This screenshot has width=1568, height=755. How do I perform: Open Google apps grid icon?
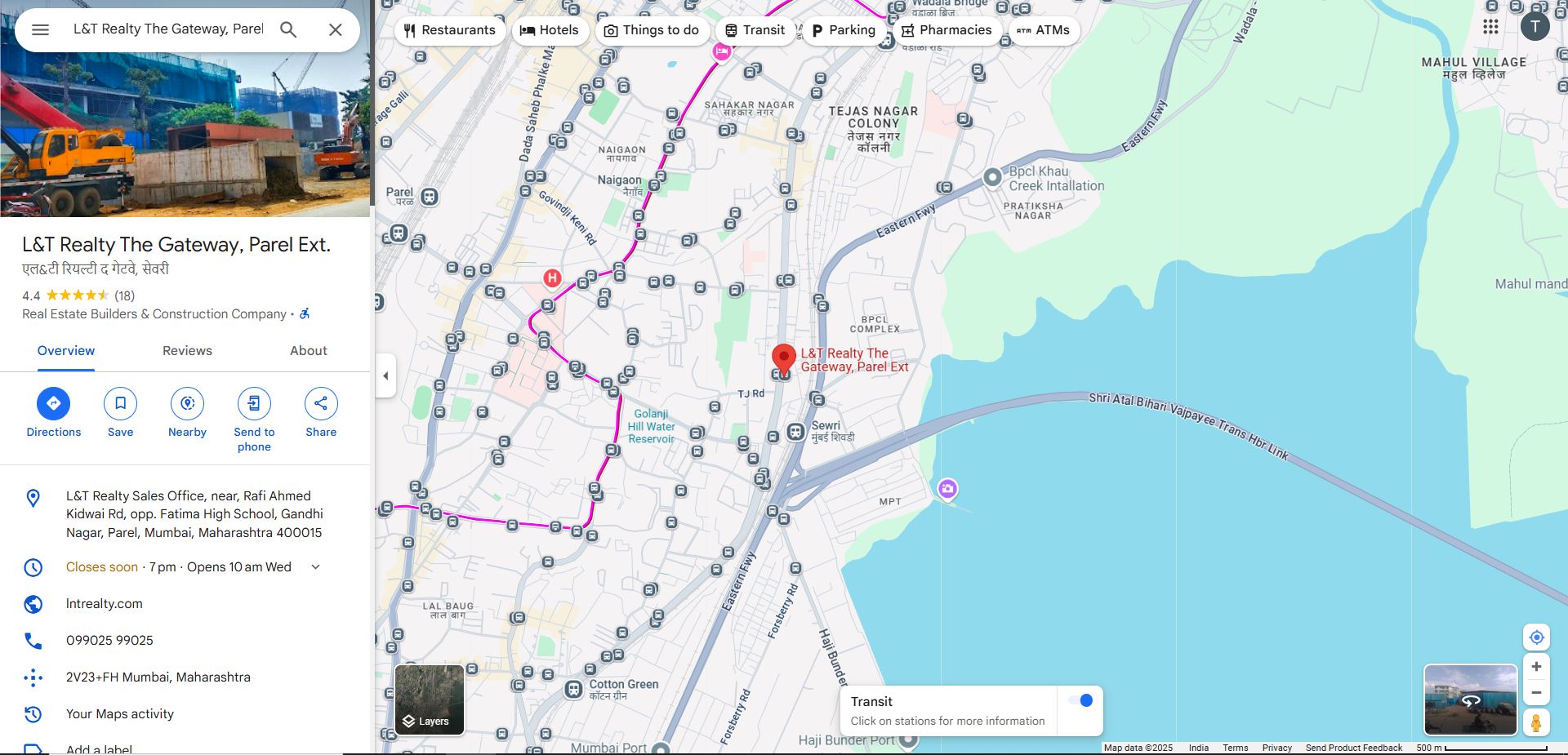(1490, 27)
